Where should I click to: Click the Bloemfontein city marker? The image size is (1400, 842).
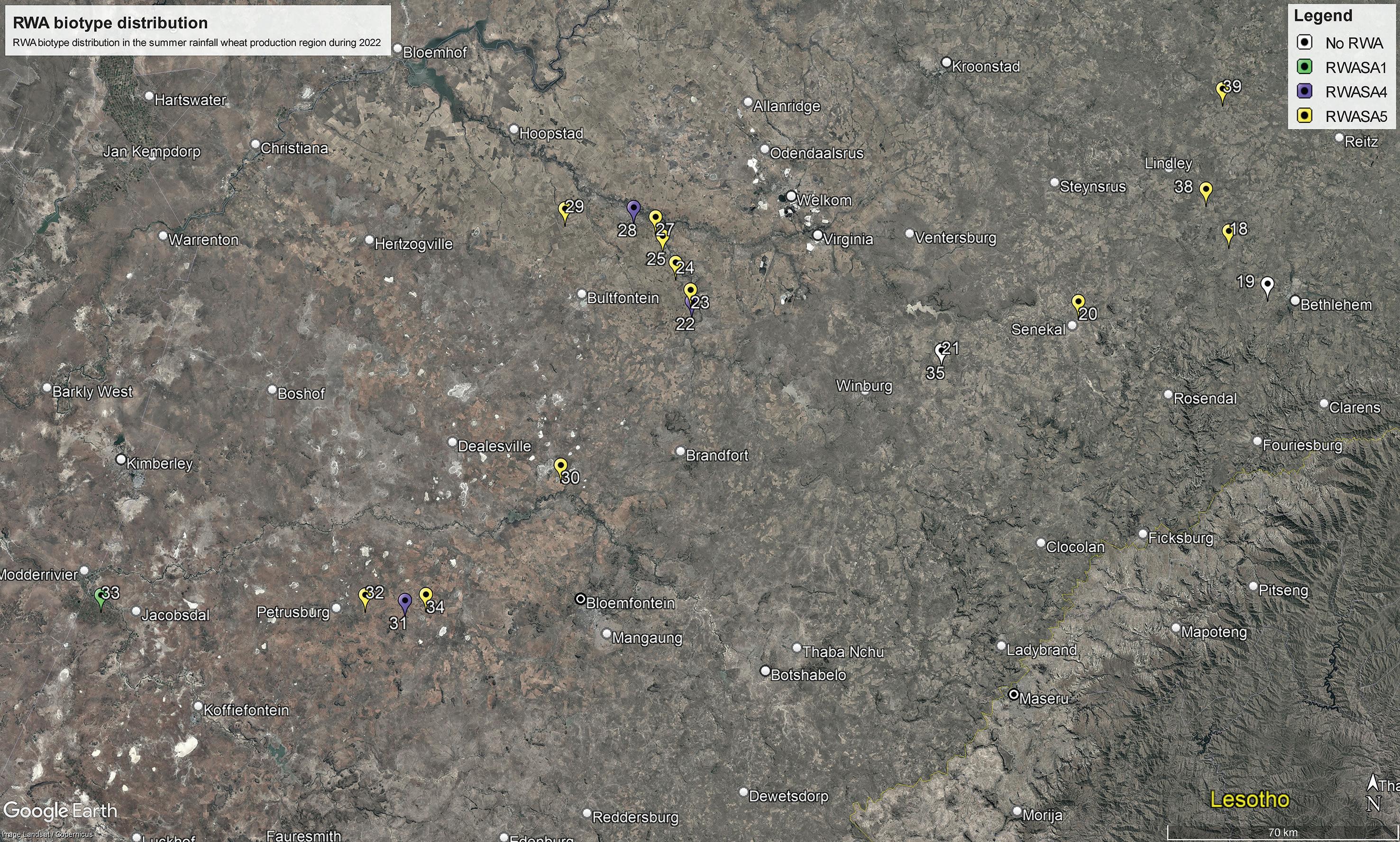pos(580,599)
